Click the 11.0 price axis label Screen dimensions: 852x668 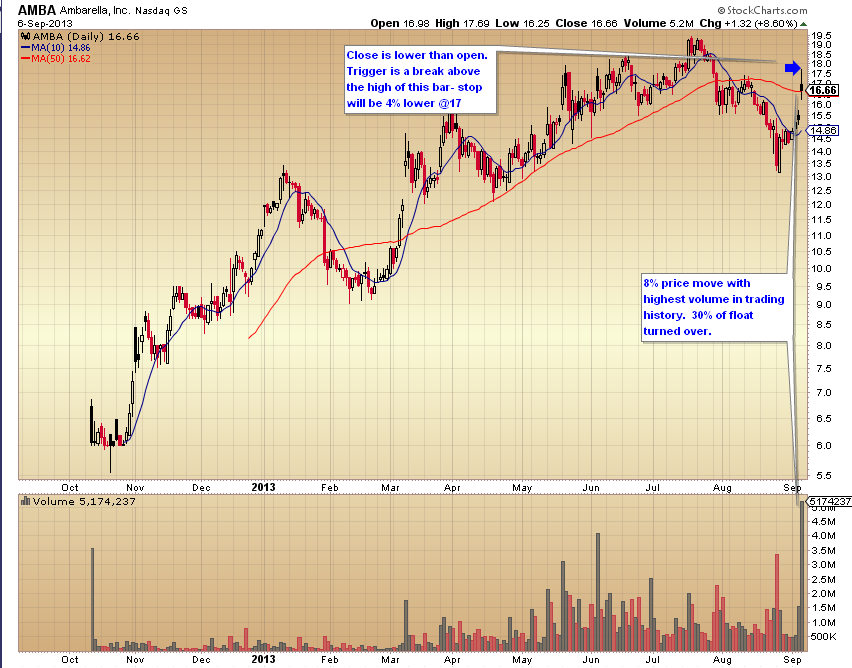pyautogui.click(x=822, y=235)
